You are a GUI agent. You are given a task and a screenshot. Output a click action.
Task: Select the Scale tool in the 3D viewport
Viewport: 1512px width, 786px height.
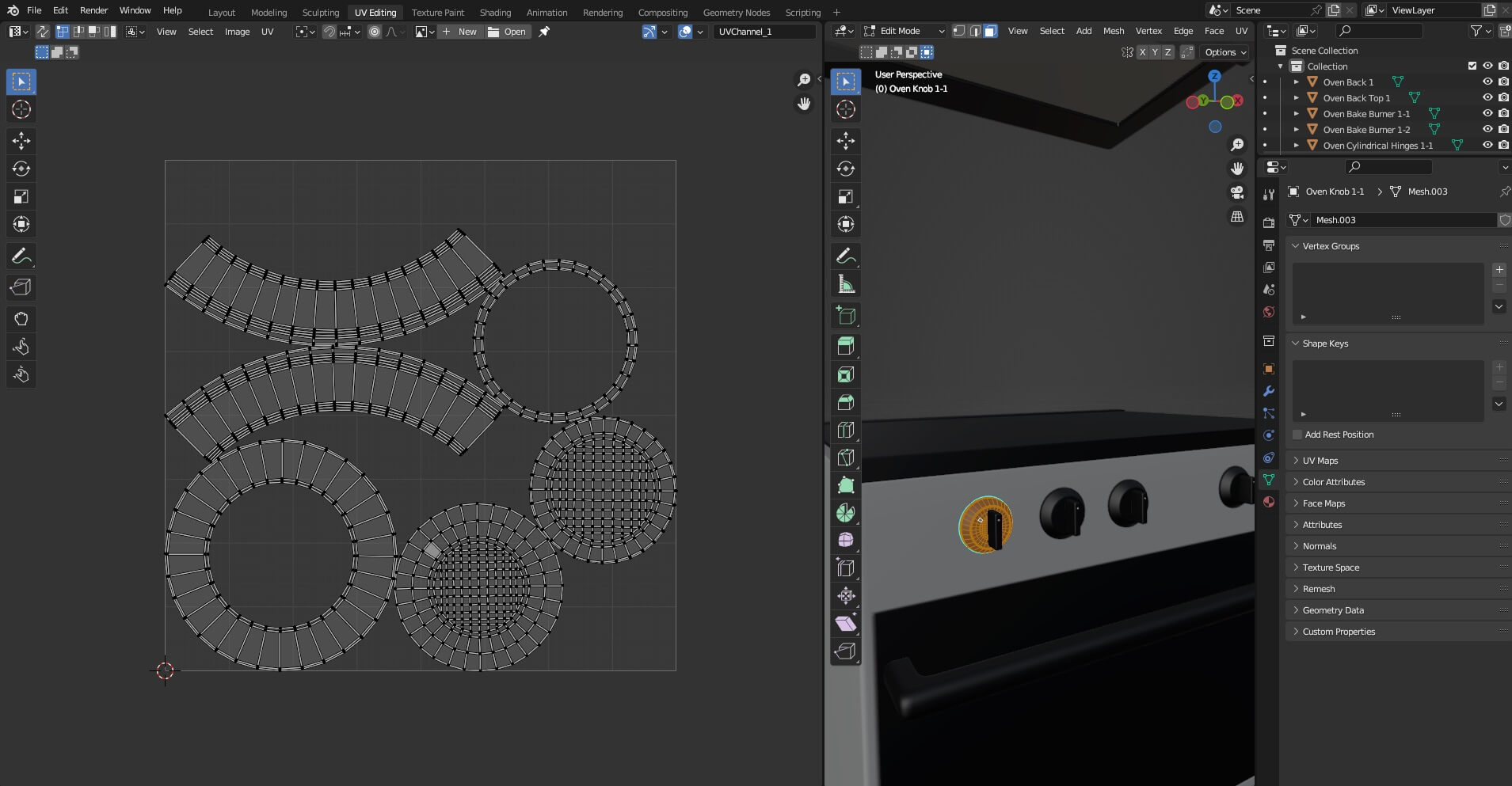pos(846,196)
